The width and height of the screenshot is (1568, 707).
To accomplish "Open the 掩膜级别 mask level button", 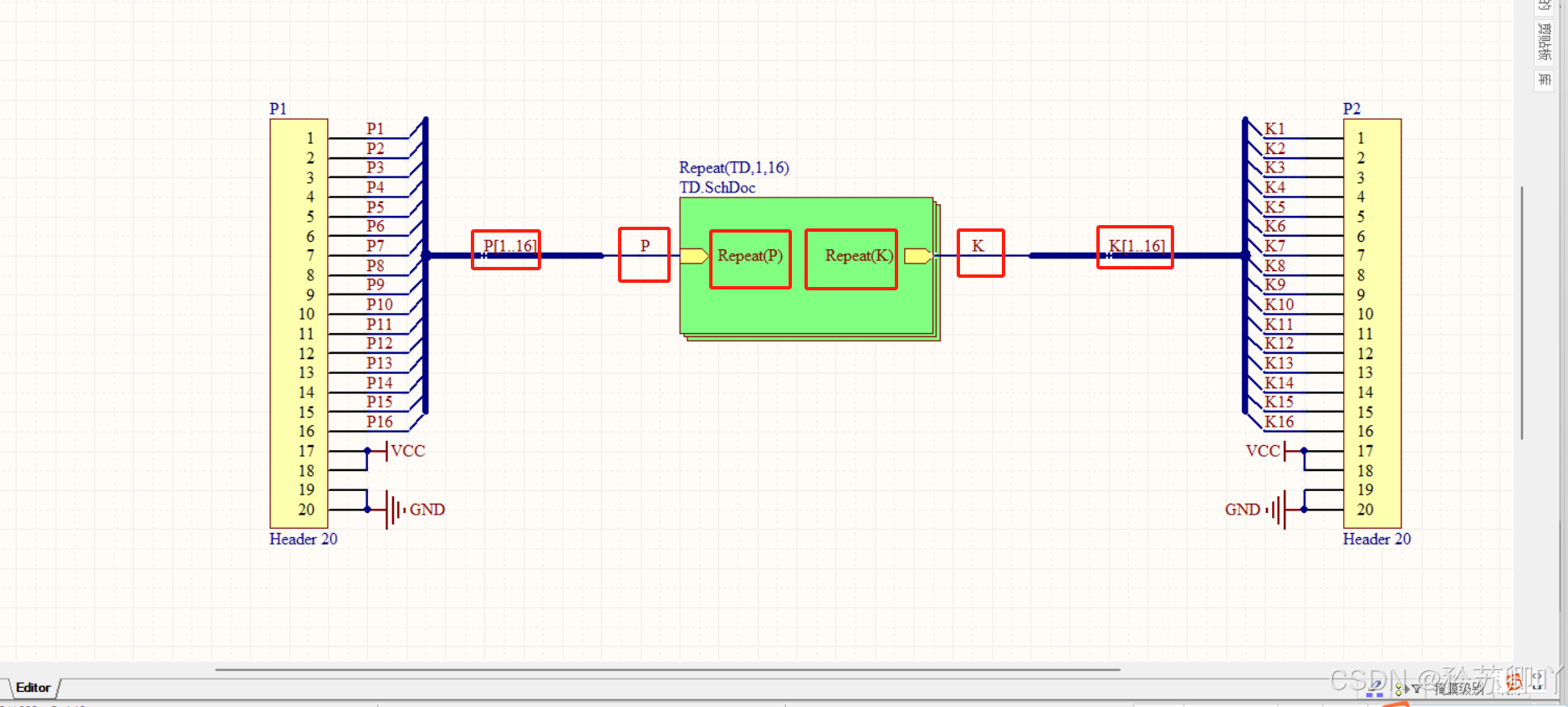I will click(1459, 689).
